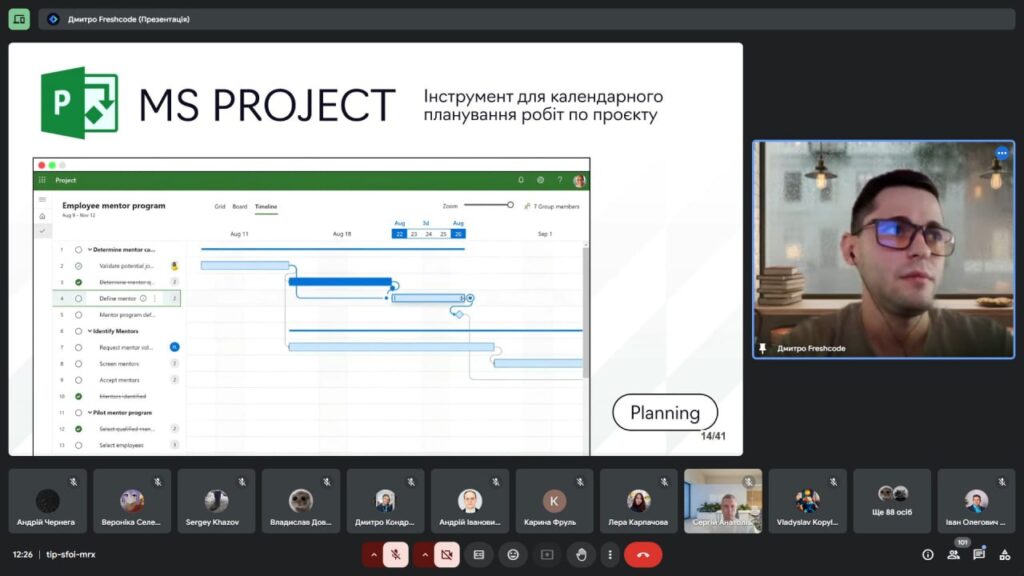
Task: Select Aug 26 date marker in timeline
Action: click(458, 234)
